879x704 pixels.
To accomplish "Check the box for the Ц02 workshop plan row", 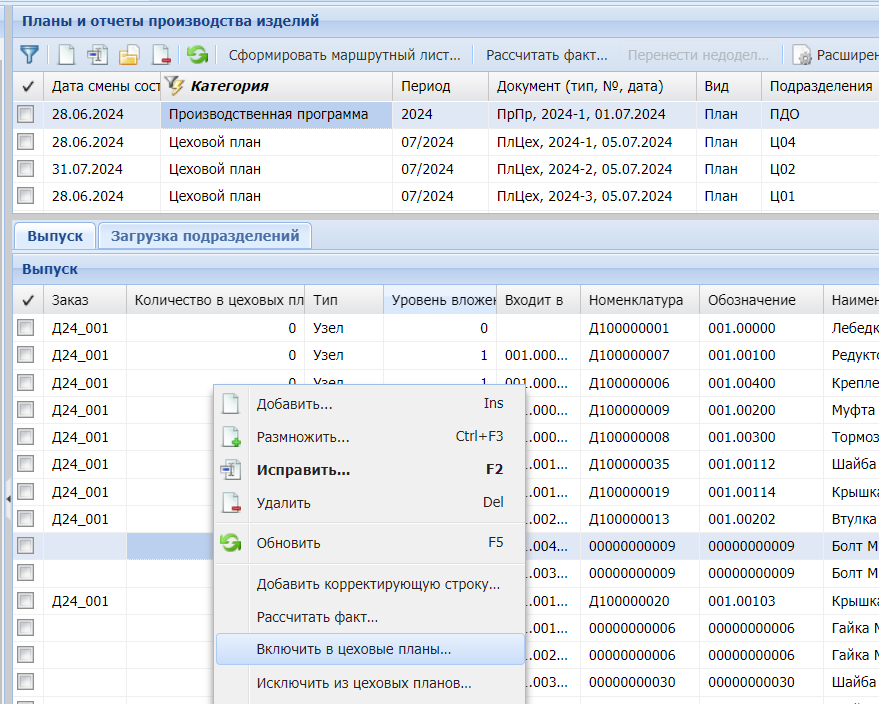I will 26,169.
